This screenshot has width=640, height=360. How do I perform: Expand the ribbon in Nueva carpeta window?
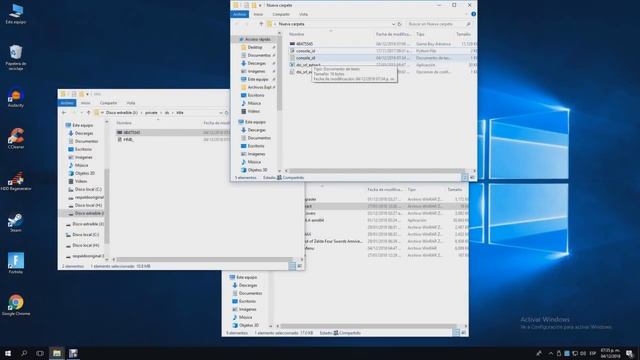coord(467,14)
